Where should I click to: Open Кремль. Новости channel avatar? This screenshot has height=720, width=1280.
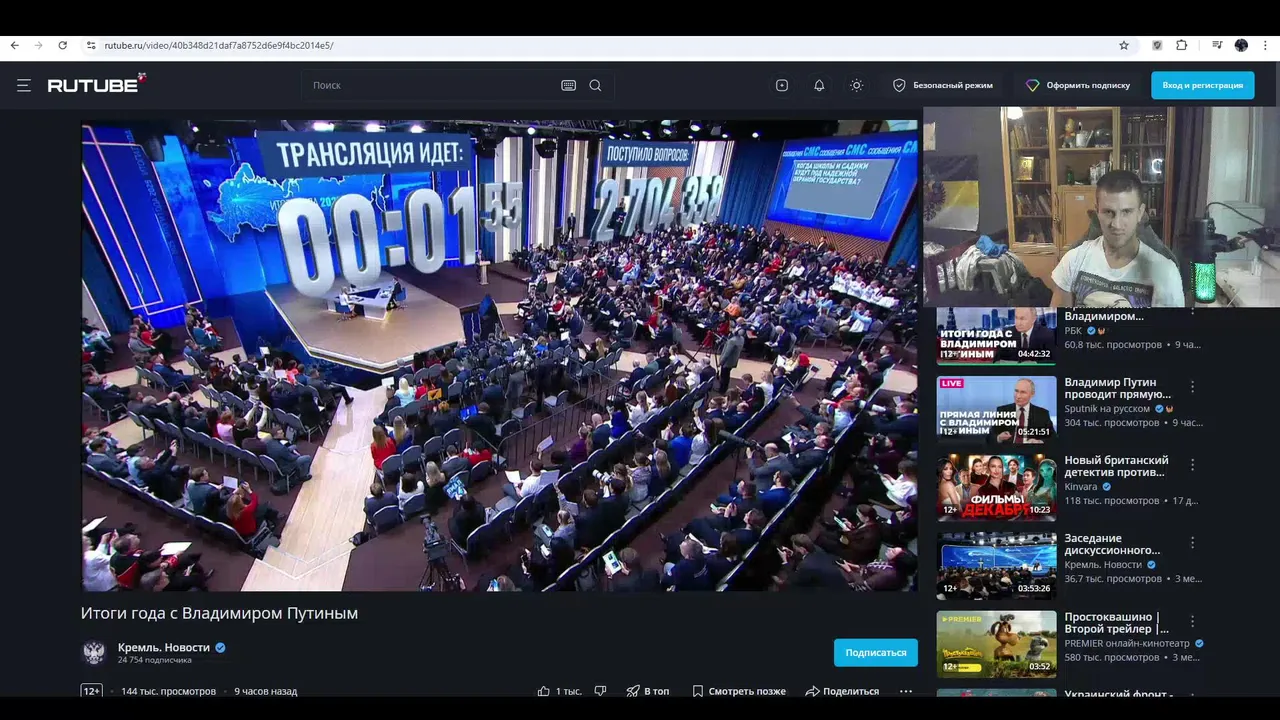tap(94, 653)
